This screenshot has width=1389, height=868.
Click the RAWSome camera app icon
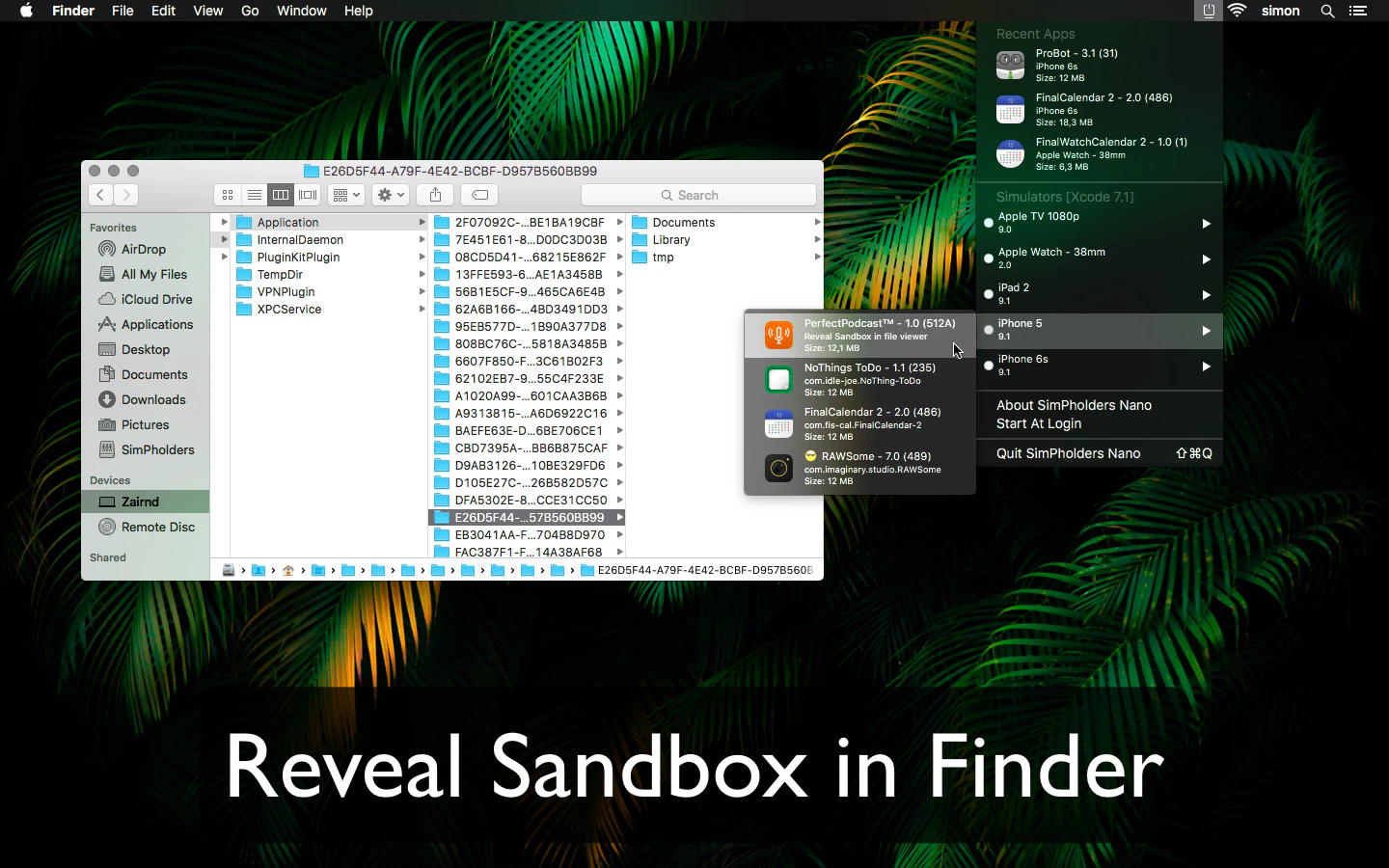click(778, 469)
